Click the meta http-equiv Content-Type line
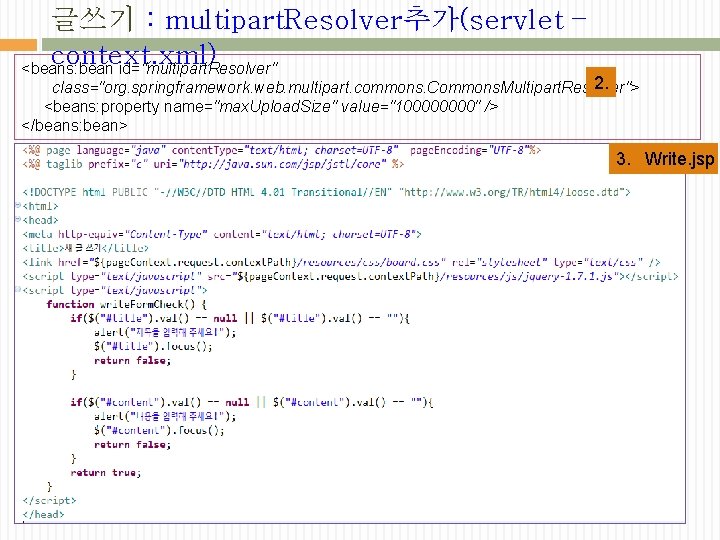 tap(222, 234)
